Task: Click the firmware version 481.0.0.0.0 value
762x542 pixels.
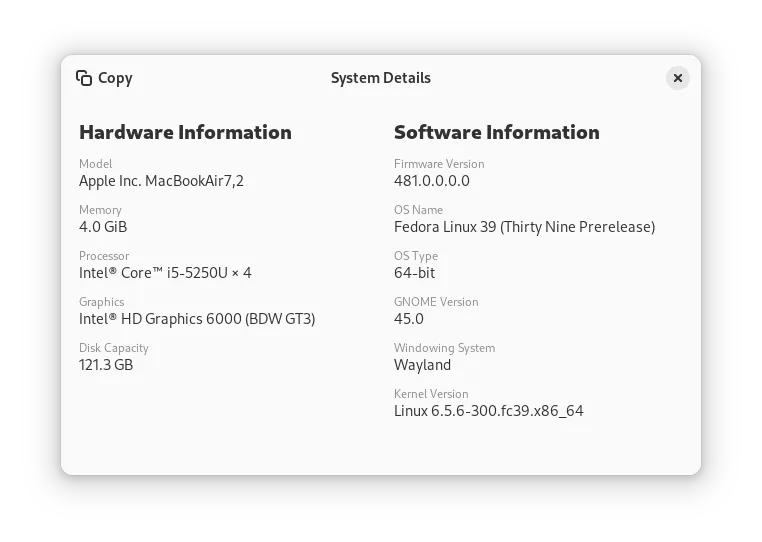Action: pos(431,181)
